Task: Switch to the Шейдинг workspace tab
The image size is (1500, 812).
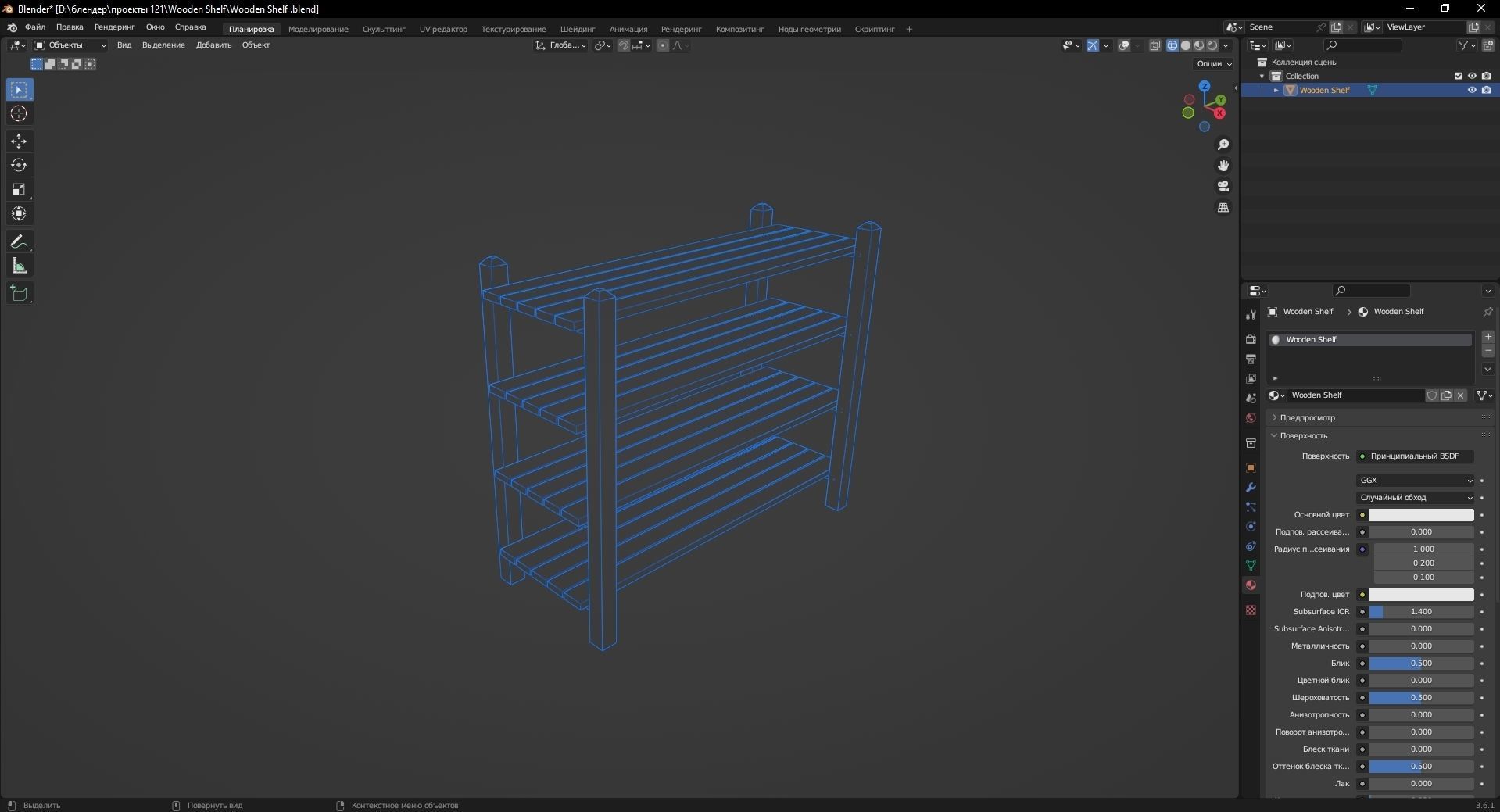Action: pyautogui.click(x=578, y=29)
